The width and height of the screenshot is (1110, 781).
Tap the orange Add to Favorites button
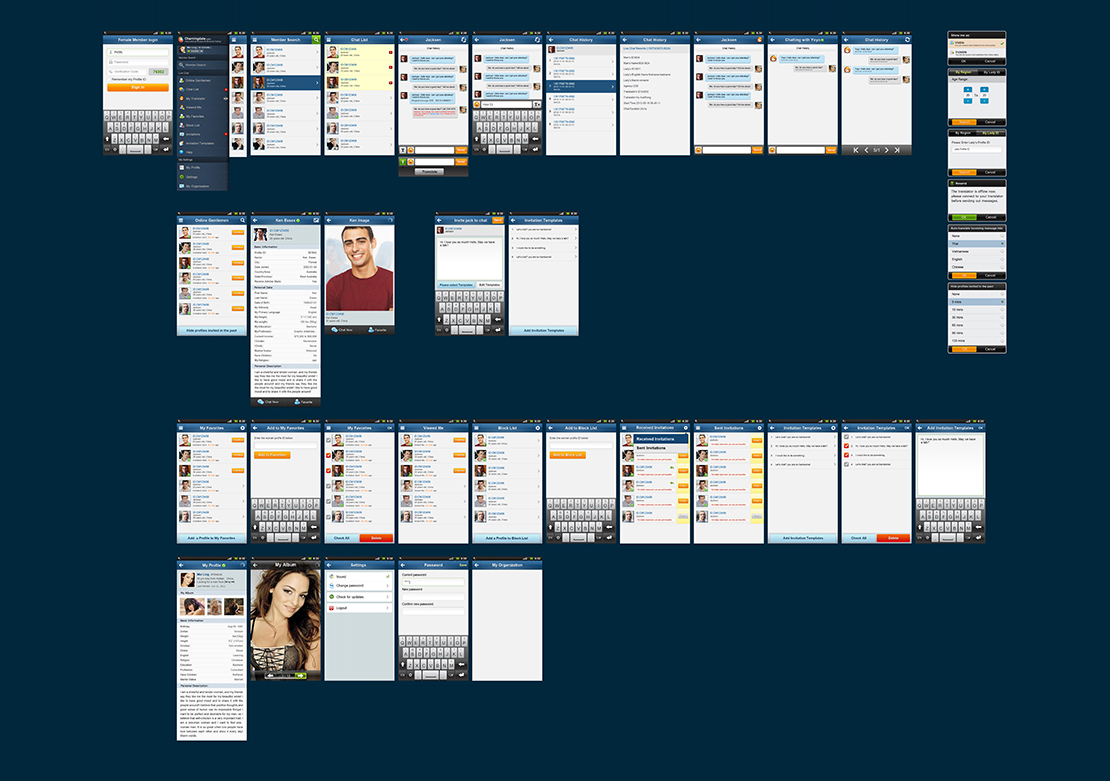[x=272, y=455]
